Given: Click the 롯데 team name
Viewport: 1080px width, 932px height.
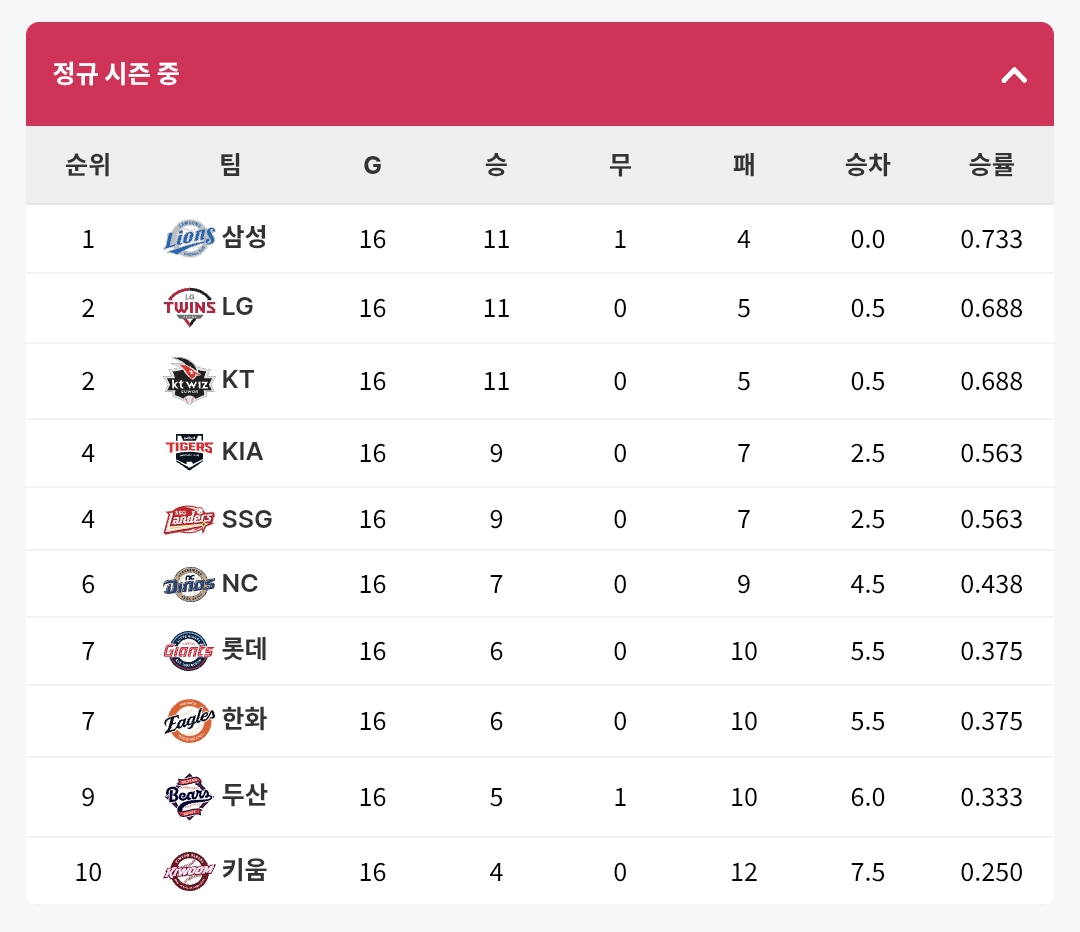Looking at the screenshot, I should tap(245, 650).
